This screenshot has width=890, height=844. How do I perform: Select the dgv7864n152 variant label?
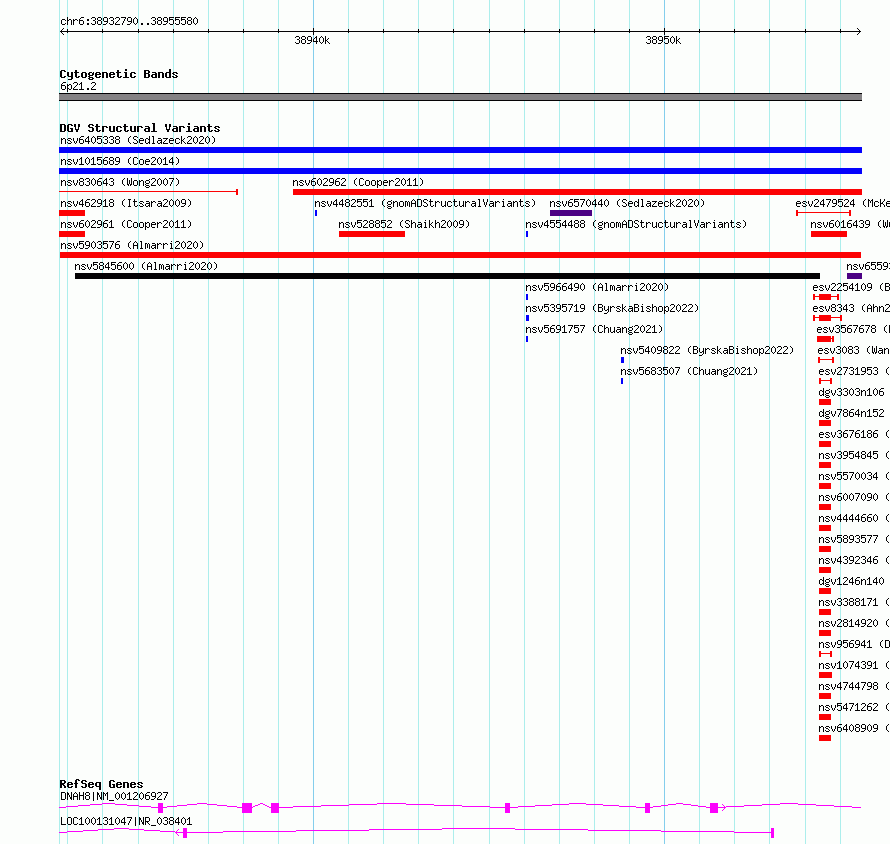(x=851, y=413)
